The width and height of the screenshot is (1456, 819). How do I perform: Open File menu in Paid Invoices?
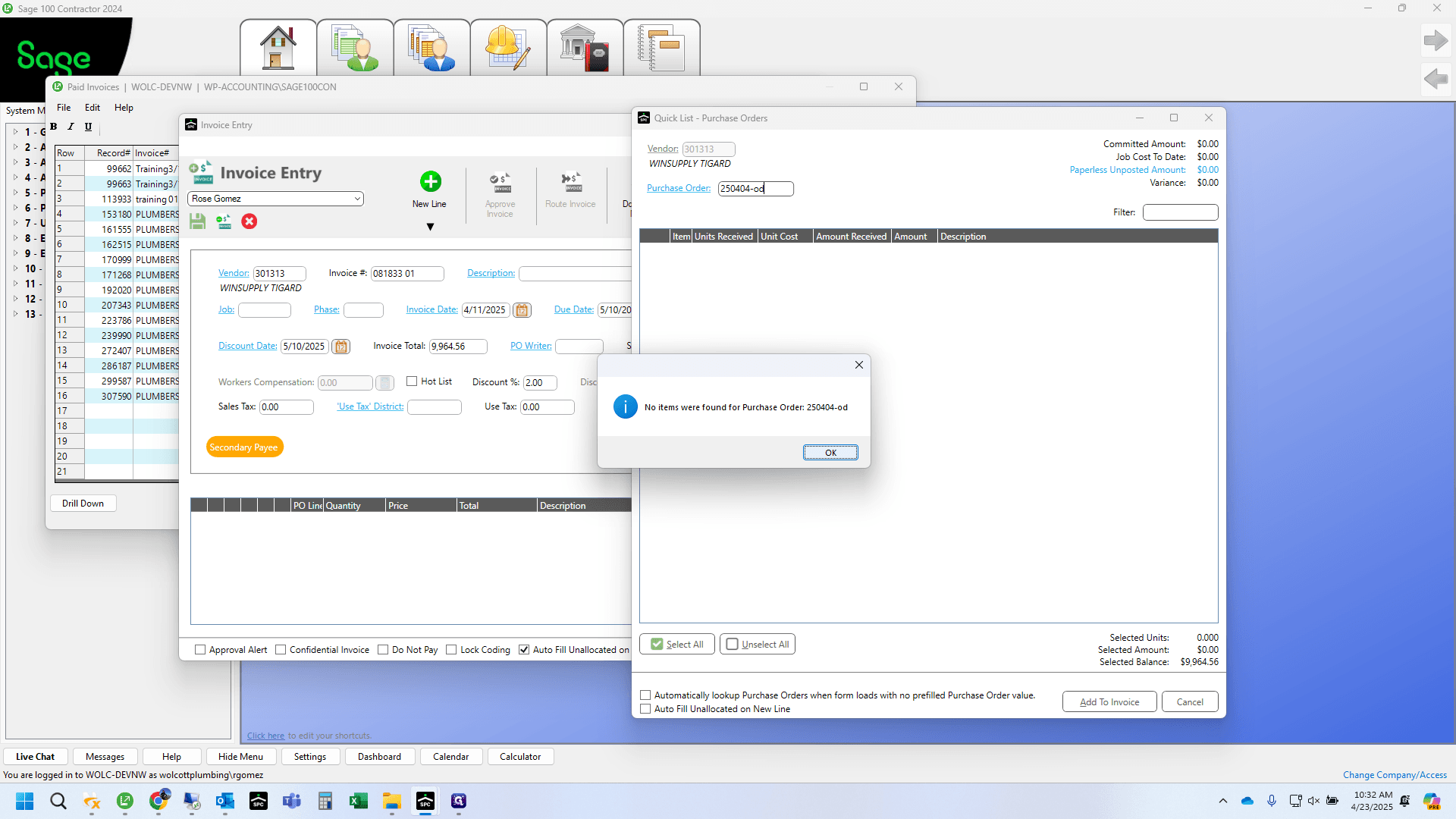[x=64, y=108]
